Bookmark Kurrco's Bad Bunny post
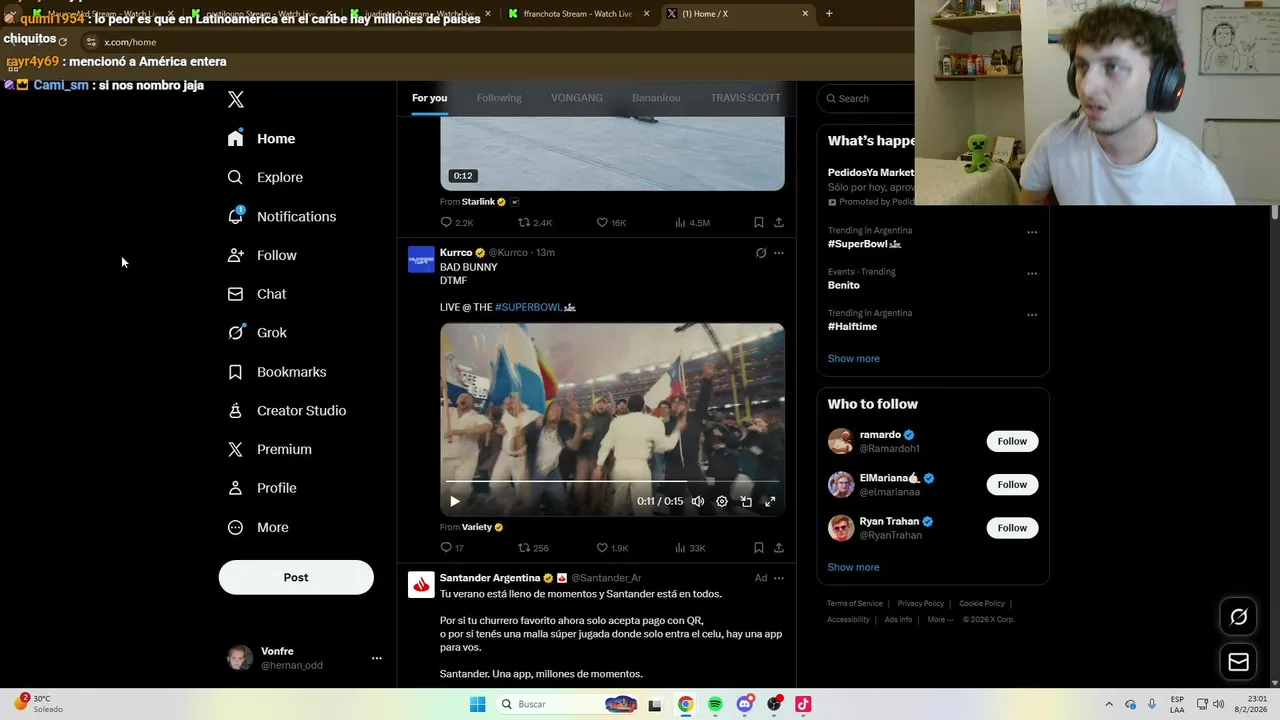Viewport: 1280px width, 720px height. pos(759,547)
